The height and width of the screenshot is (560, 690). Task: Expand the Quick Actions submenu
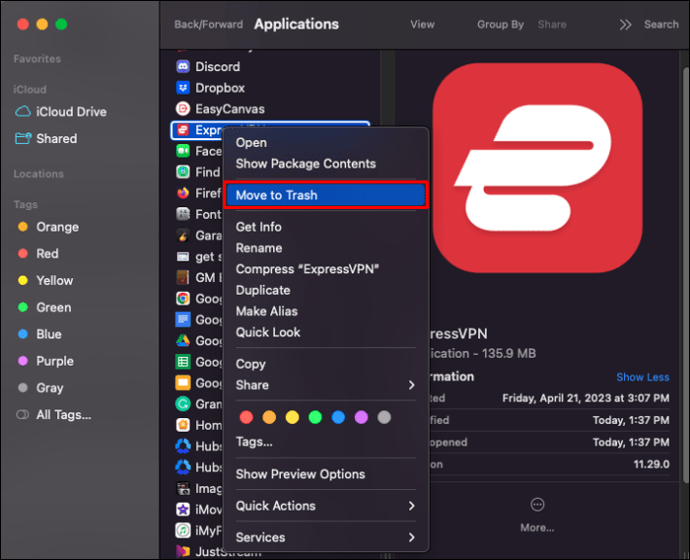coord(411,506)
